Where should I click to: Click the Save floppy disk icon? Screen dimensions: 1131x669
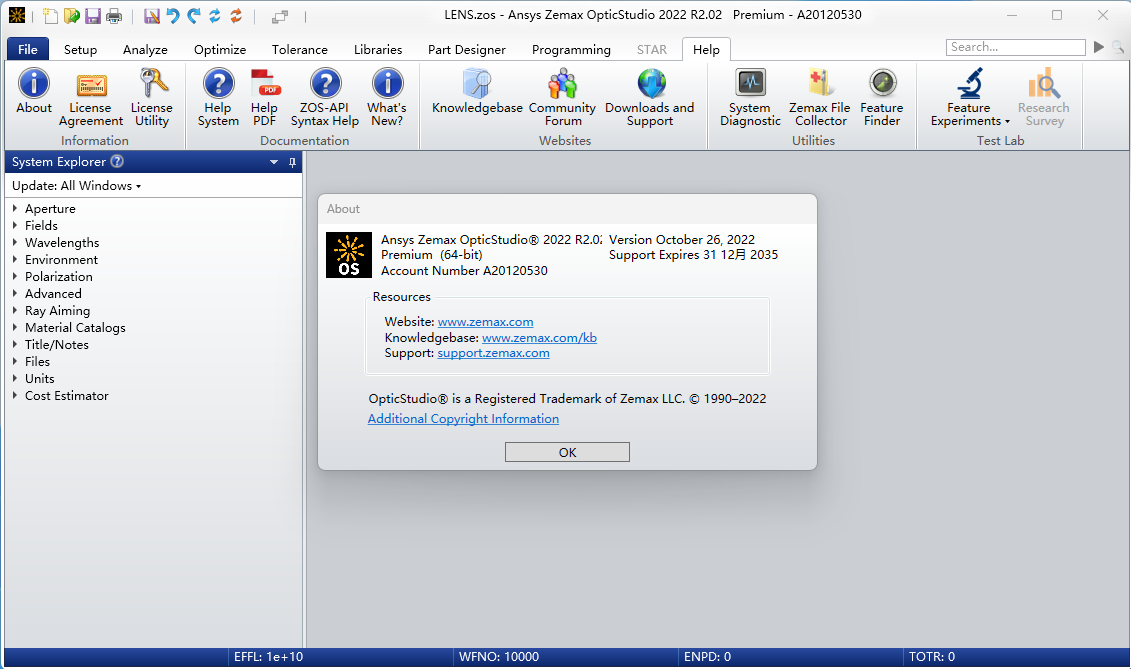[x=92, y=15]
